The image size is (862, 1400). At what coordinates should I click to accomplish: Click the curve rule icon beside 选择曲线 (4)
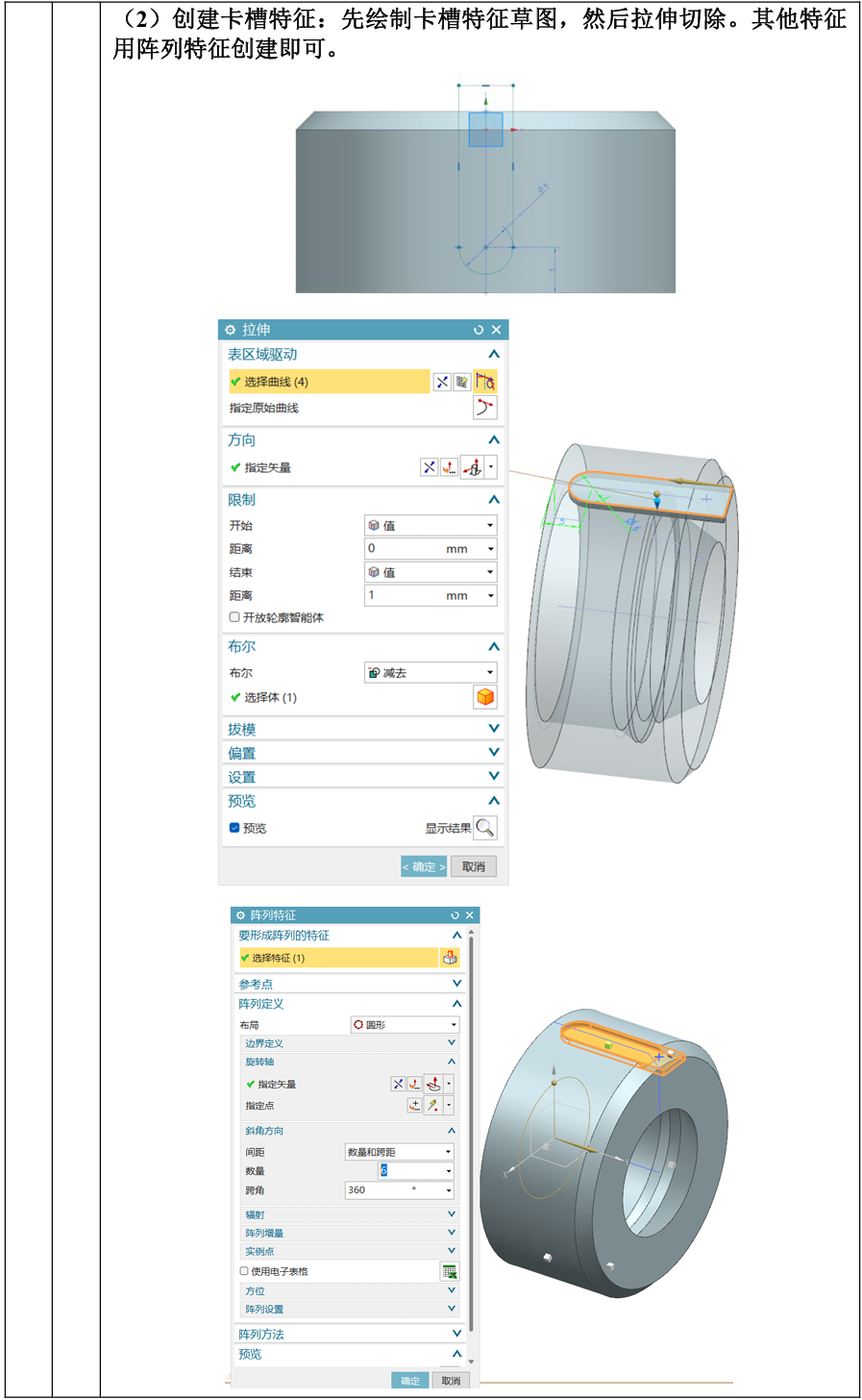click(462, 382)
